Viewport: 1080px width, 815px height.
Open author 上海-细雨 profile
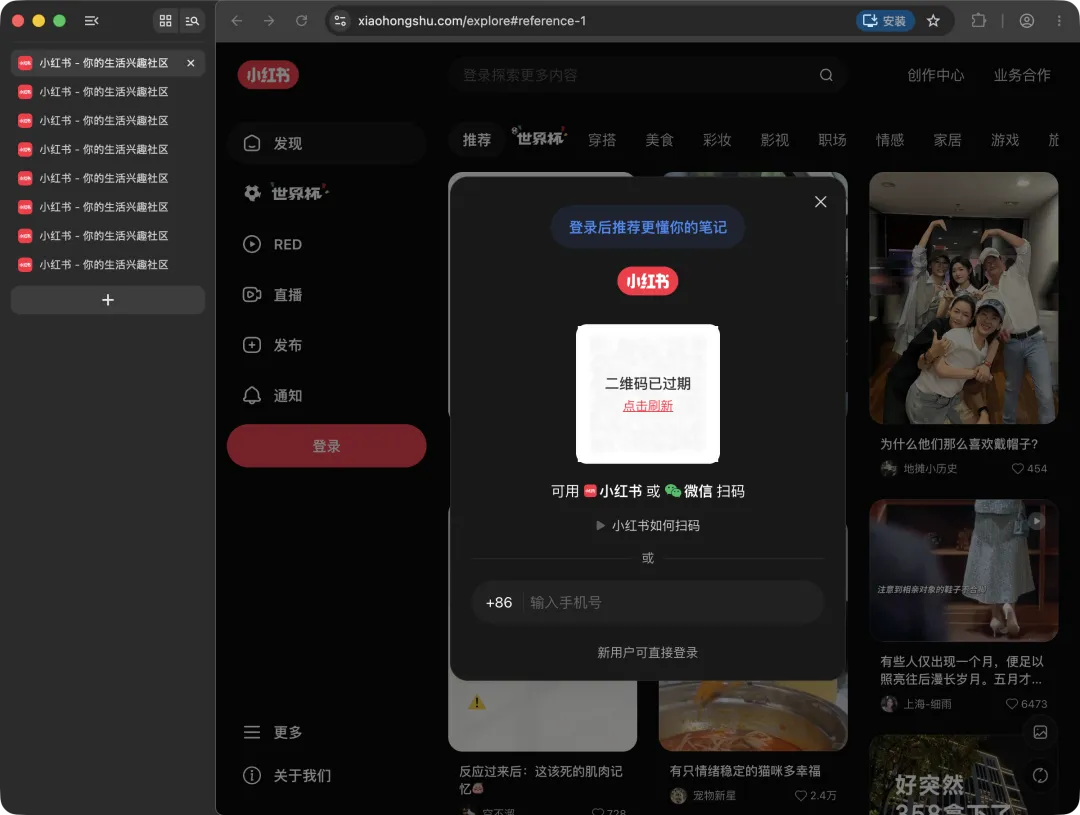point(917,703)
